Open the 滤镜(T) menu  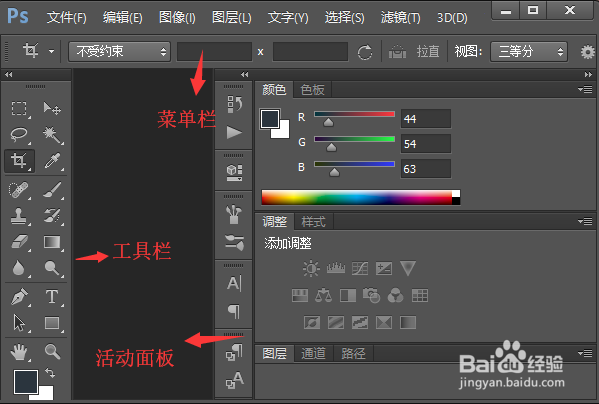[400, 18]
